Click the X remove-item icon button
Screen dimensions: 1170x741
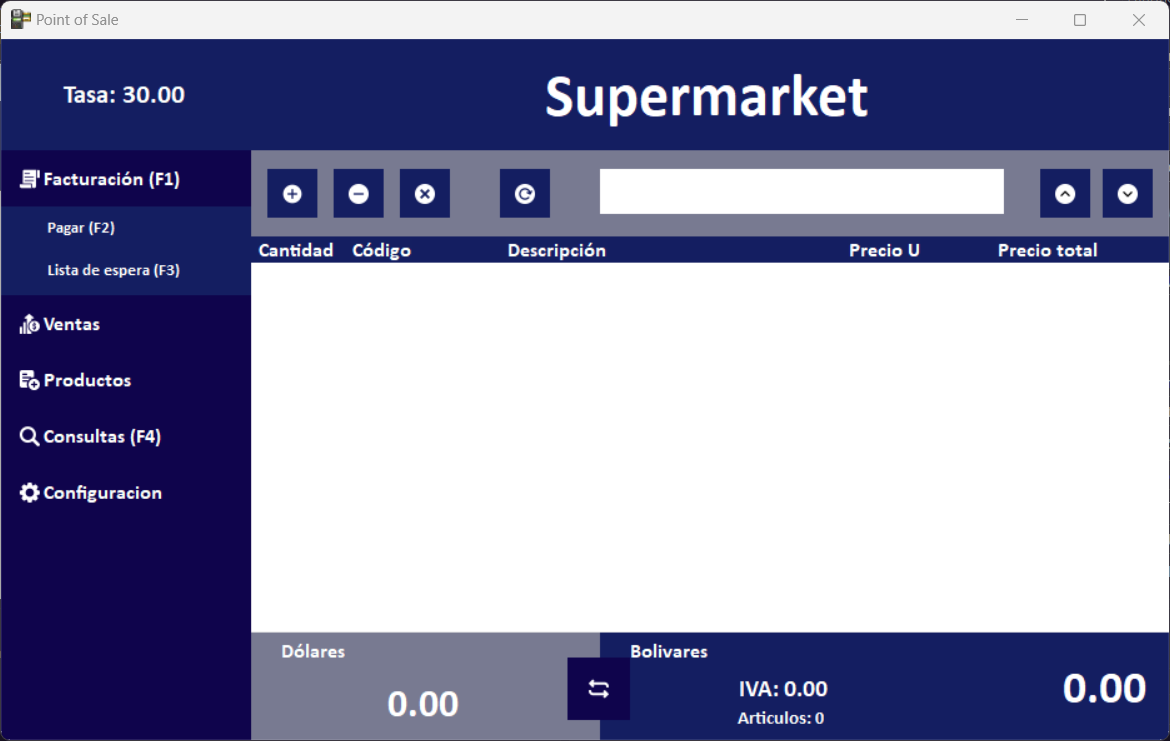[425, 194]
